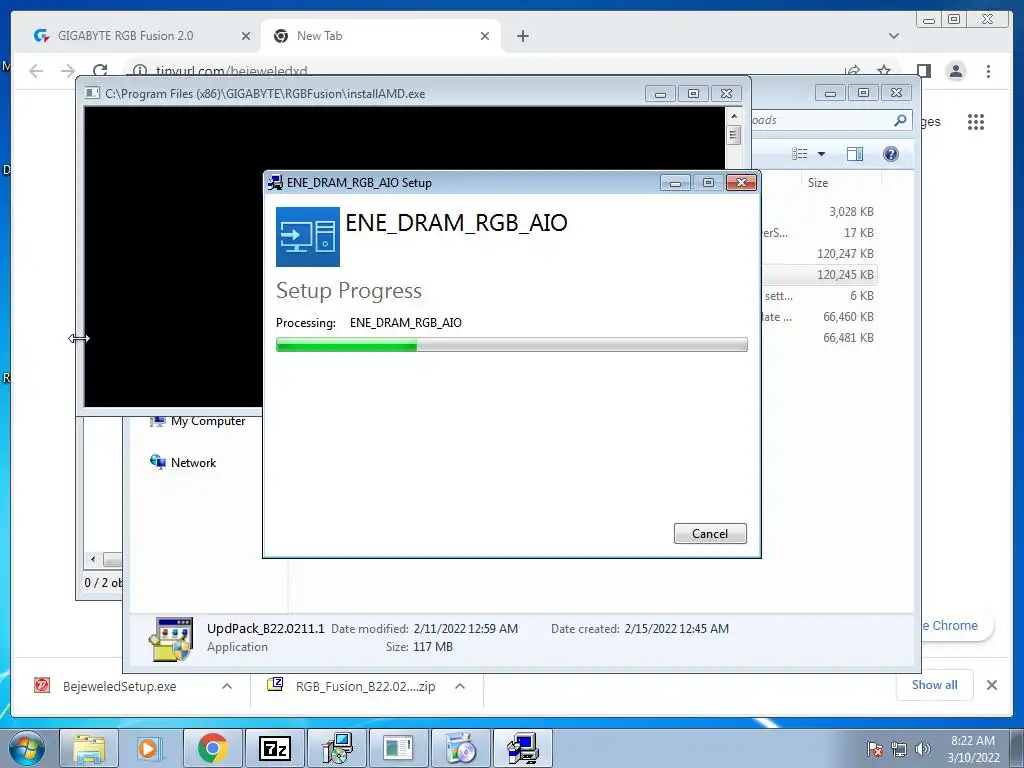
Task: Switch to GIGABYTE RGB Fusion 2.0 tab
Action: click(x=125, y=36)
